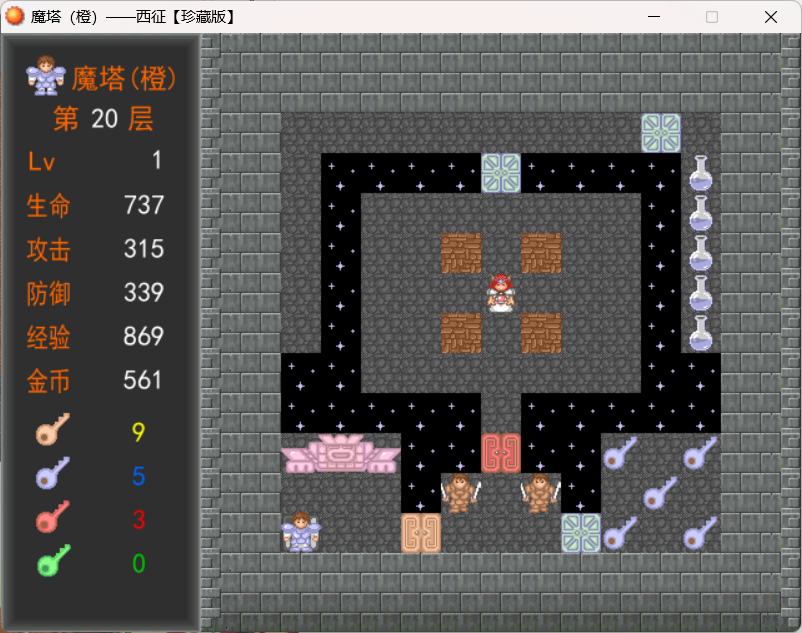This screenshot has height=633, width=802.
Task: Open the green gate next to the blue keys
Action: pyautogui.click(x=581, y=533)
